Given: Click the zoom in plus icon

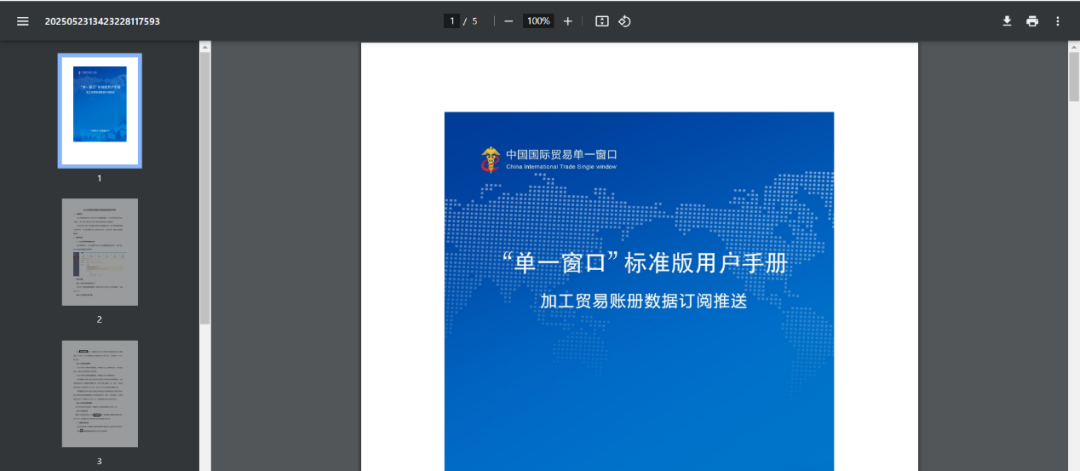Looking at the screenshot, I should pyautogui.click(x=568, y=21).
